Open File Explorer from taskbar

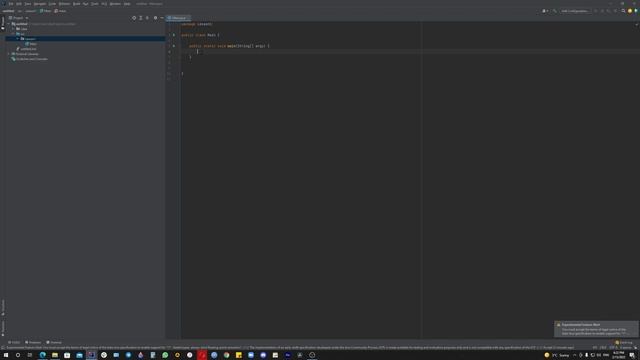pos(55,355)
